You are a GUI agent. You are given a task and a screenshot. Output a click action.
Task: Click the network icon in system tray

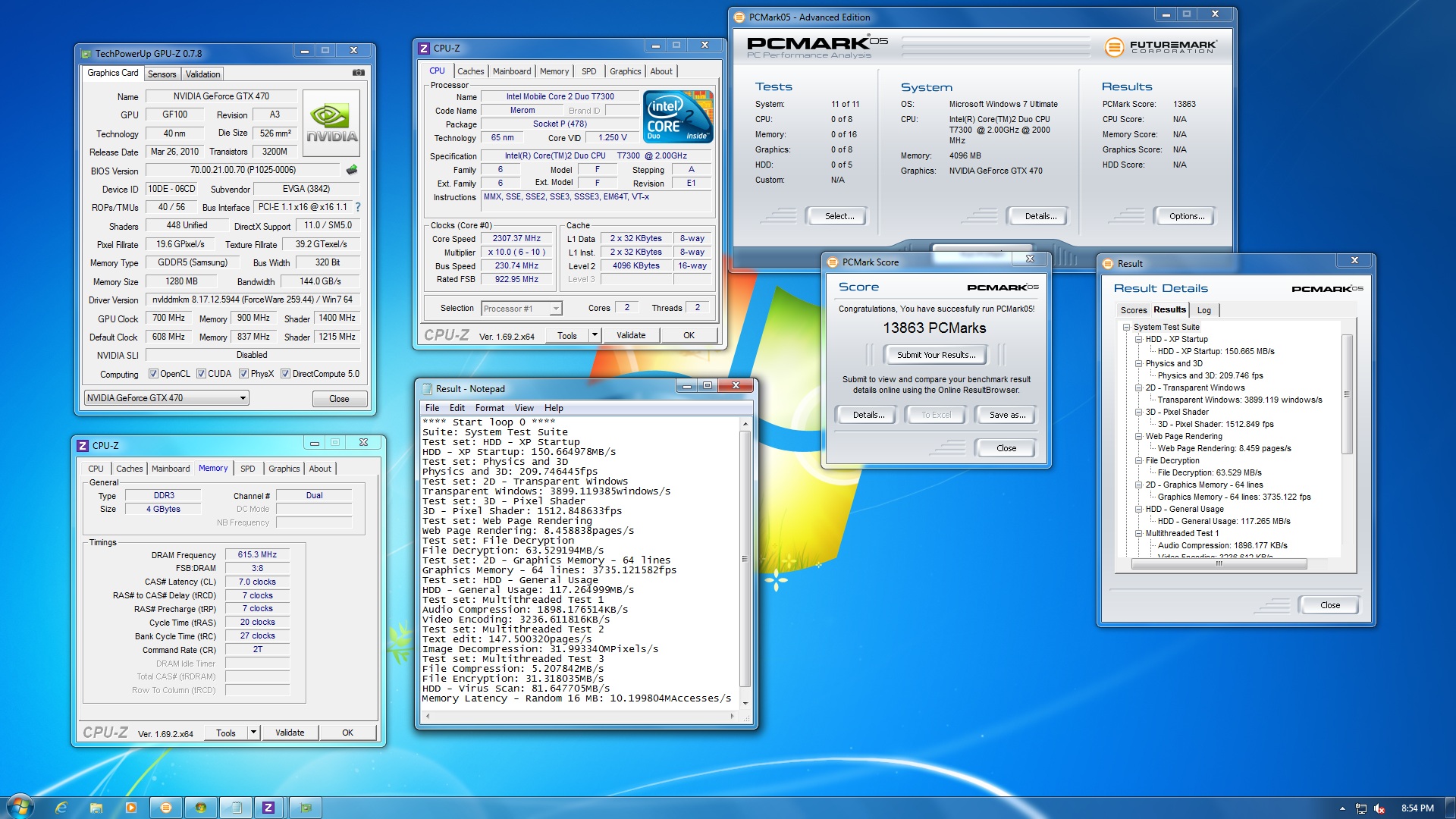[x=1361, y=808]
